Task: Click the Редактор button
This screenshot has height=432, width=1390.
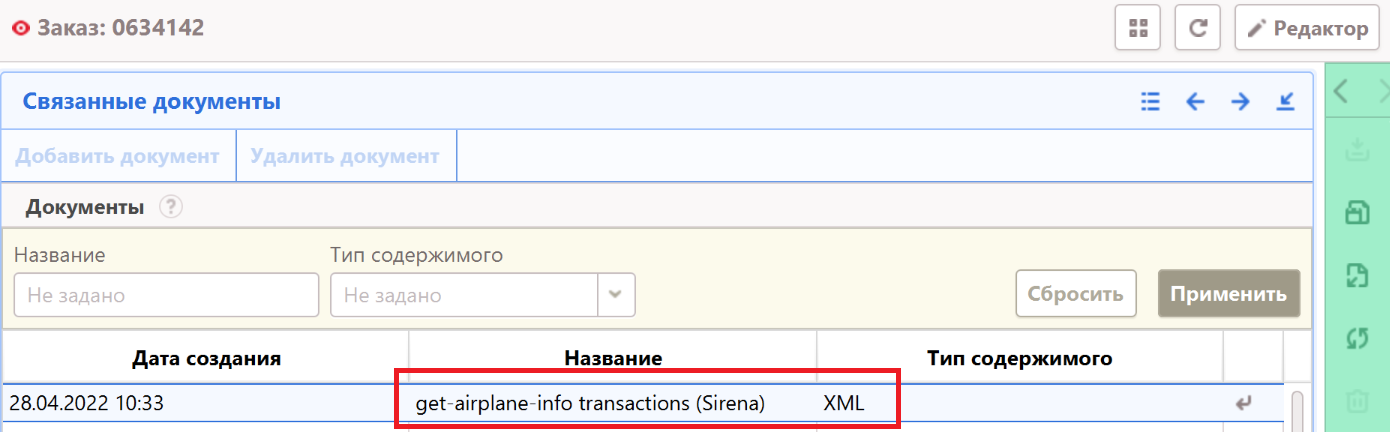Action: click(x=1308, y=28)
